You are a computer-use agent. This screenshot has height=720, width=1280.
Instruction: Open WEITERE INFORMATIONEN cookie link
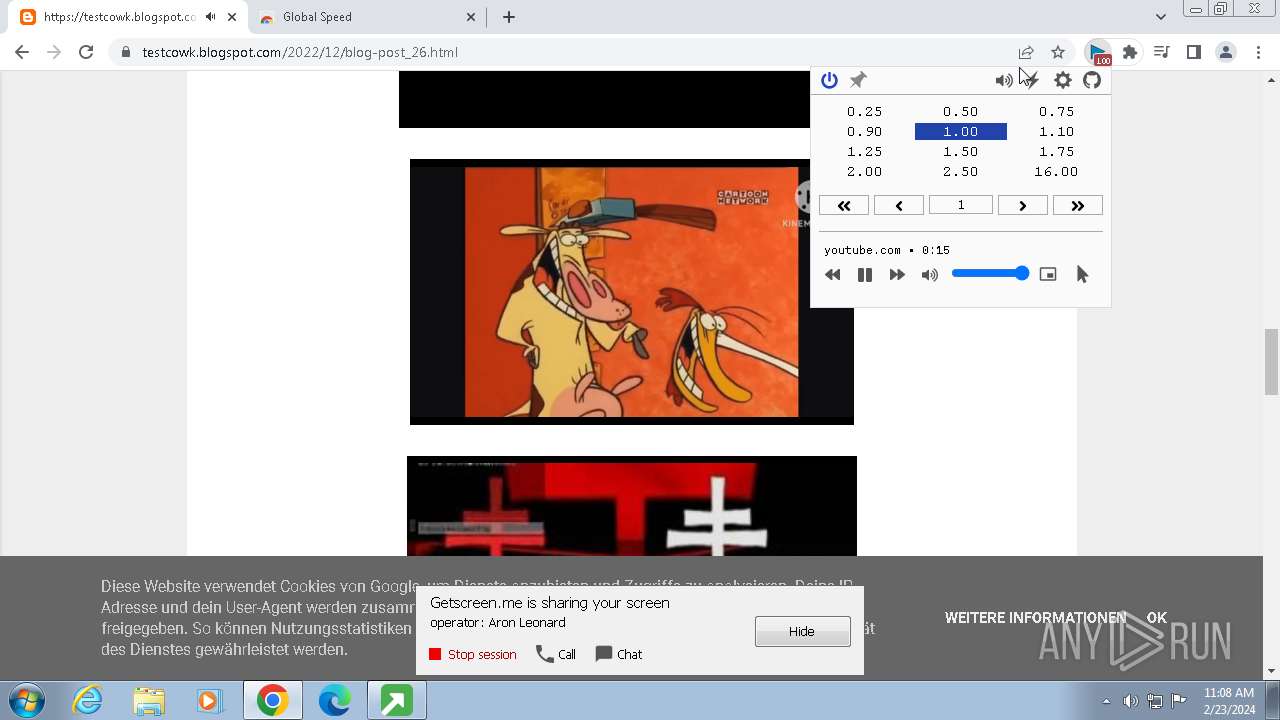coord(1035,618)
